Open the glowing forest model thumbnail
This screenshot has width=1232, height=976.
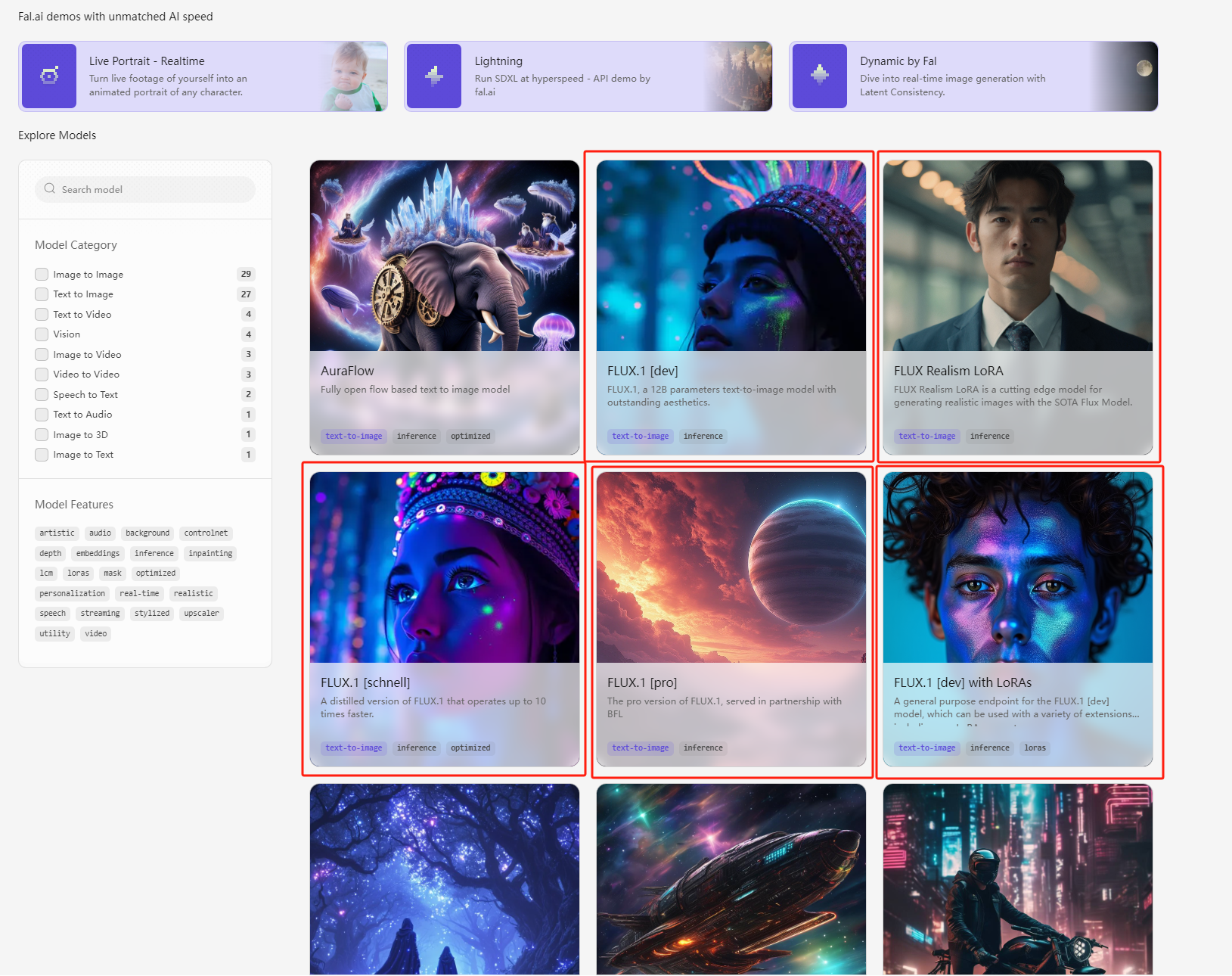445,879
